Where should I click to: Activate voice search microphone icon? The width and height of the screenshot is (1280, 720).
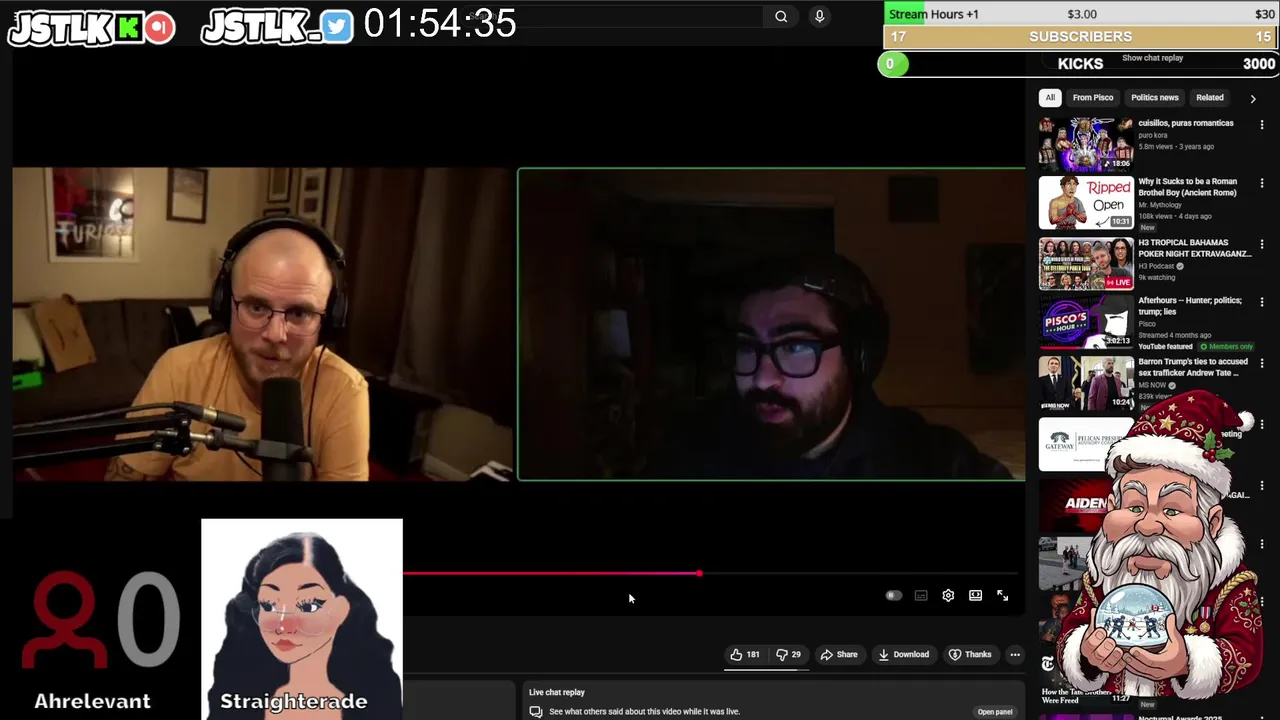point(819,16)
